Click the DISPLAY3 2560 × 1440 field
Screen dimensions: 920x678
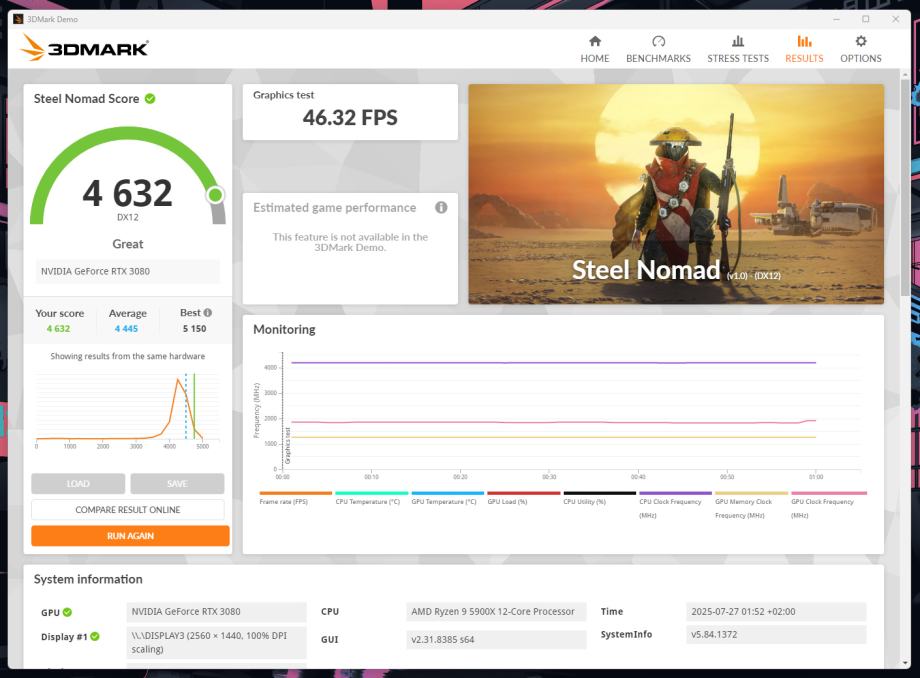216,642
